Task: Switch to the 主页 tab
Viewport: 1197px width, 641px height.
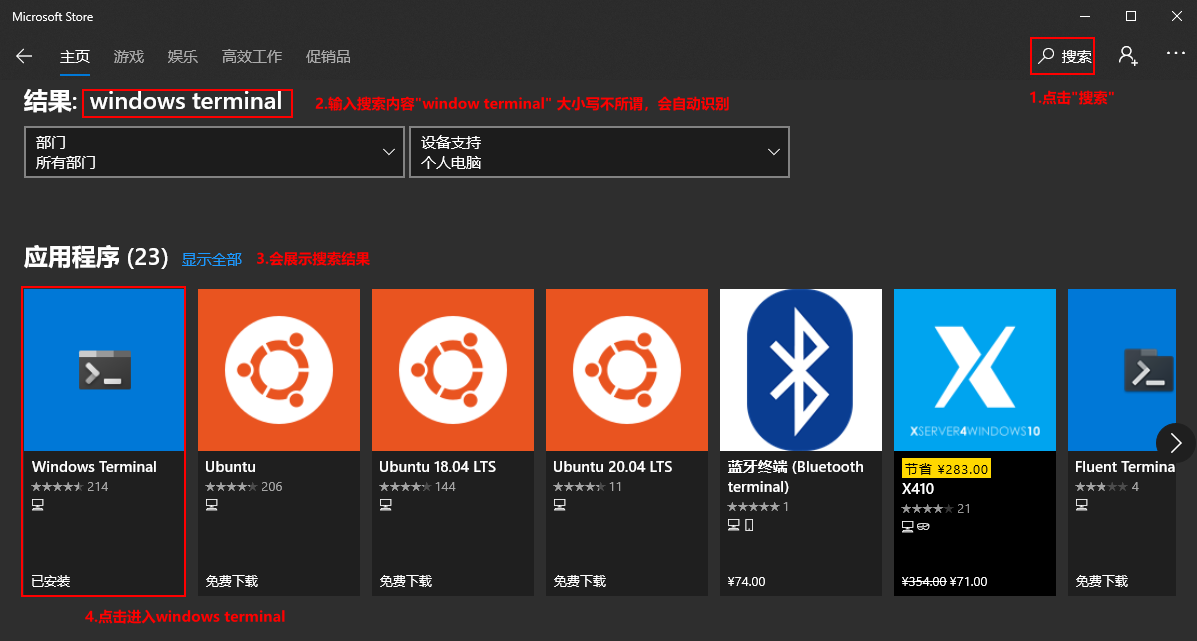Action: click(75, 56)
